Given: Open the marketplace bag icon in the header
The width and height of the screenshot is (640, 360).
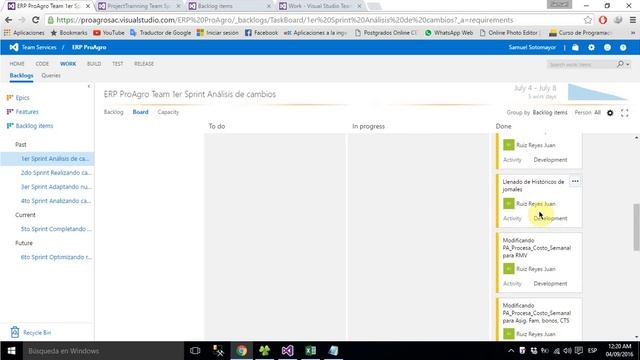Looking at the screenshot, I should [575, 47].
